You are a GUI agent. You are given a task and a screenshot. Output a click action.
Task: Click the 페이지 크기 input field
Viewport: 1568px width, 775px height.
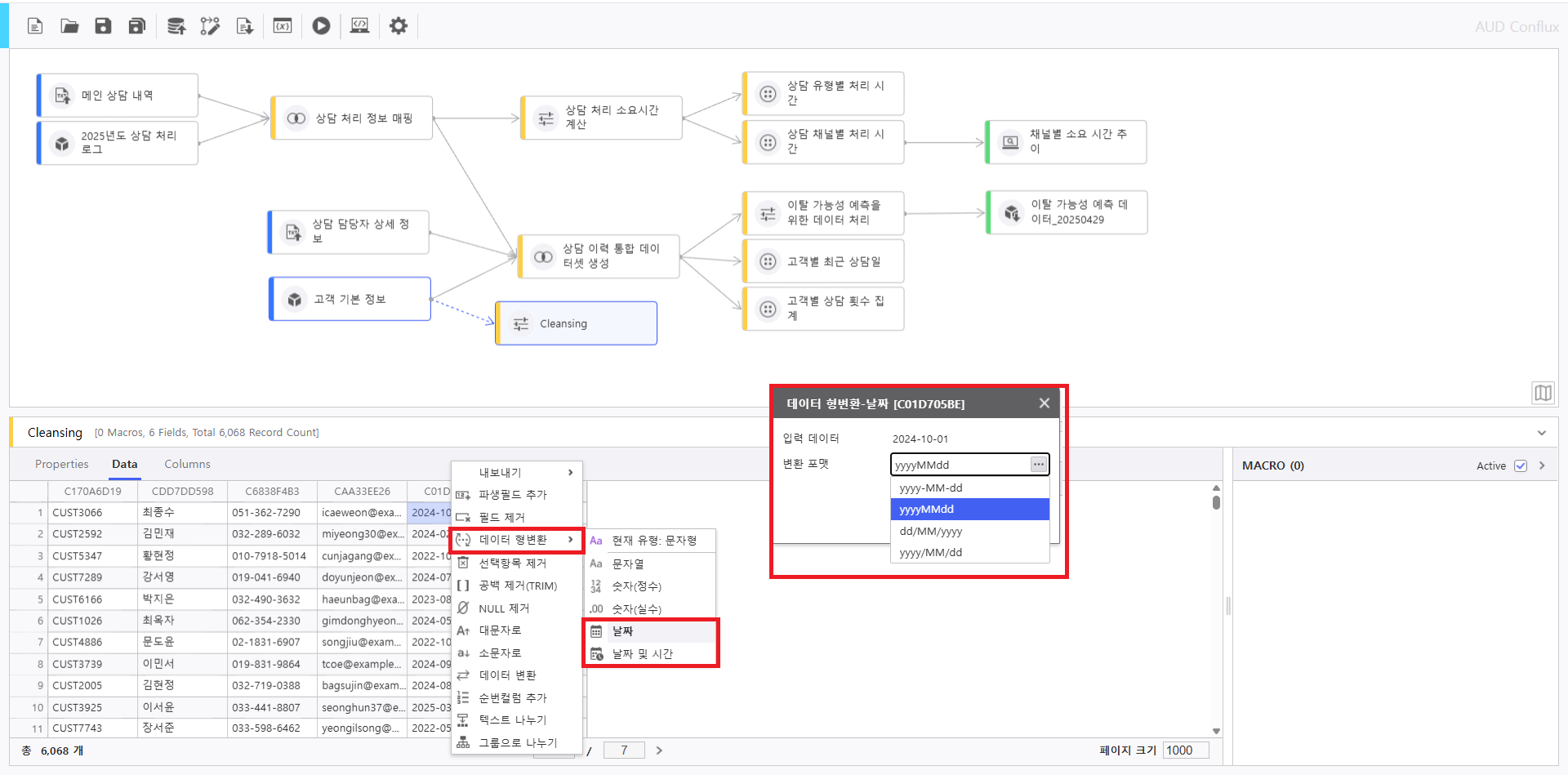pos(1185,751)
